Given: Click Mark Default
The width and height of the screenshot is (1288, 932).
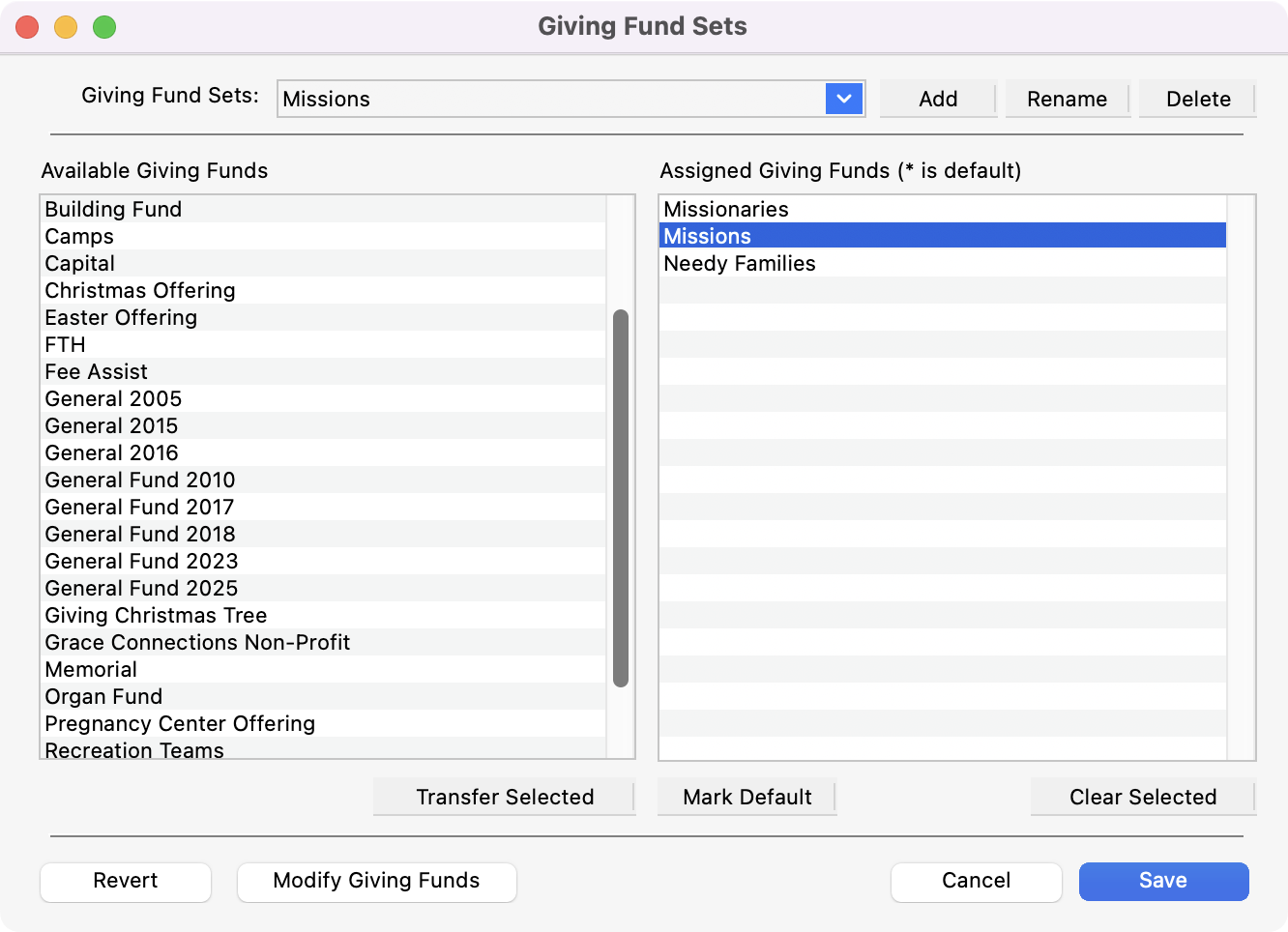Looking at the screenshot, I should (x=746, y=797).
